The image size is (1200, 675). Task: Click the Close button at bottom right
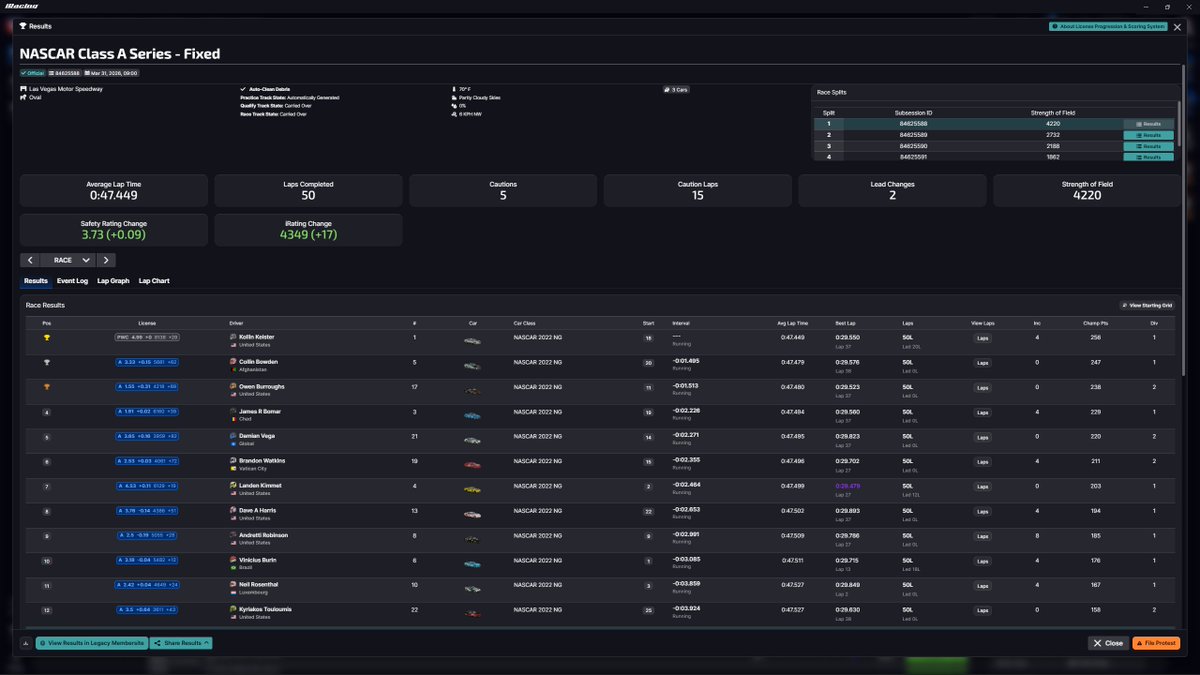[1108, 643]
